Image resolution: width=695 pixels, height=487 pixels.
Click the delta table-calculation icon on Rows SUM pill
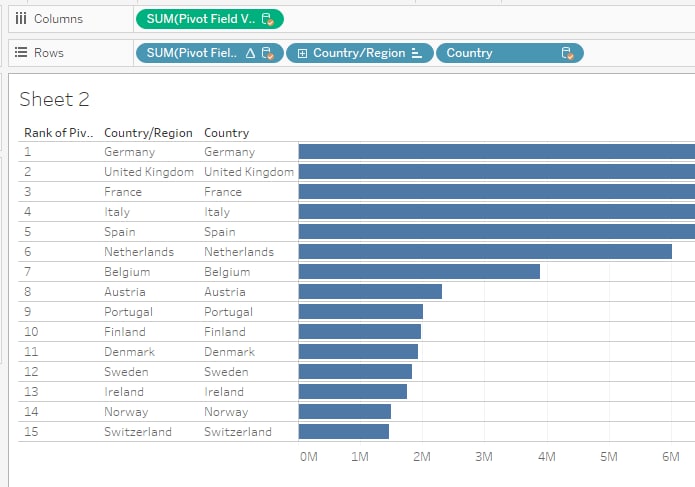coord(250,53)
